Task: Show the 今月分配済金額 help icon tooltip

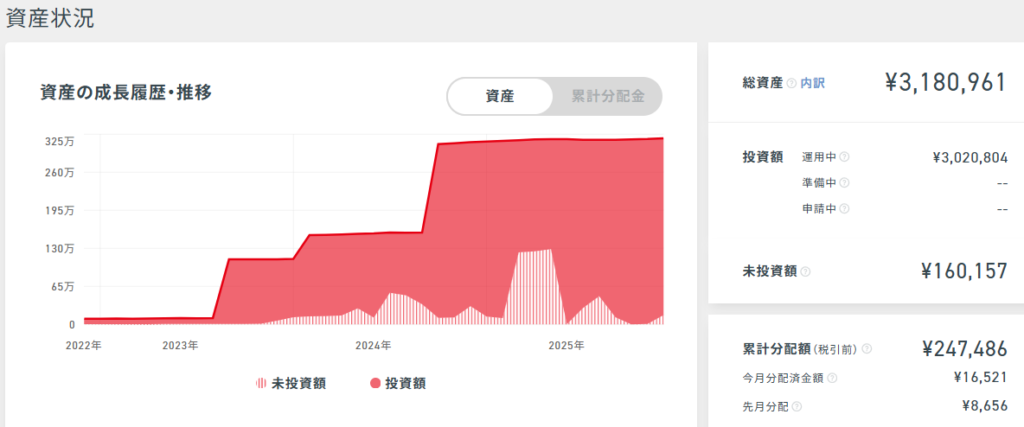Action: tap(832, 378)
